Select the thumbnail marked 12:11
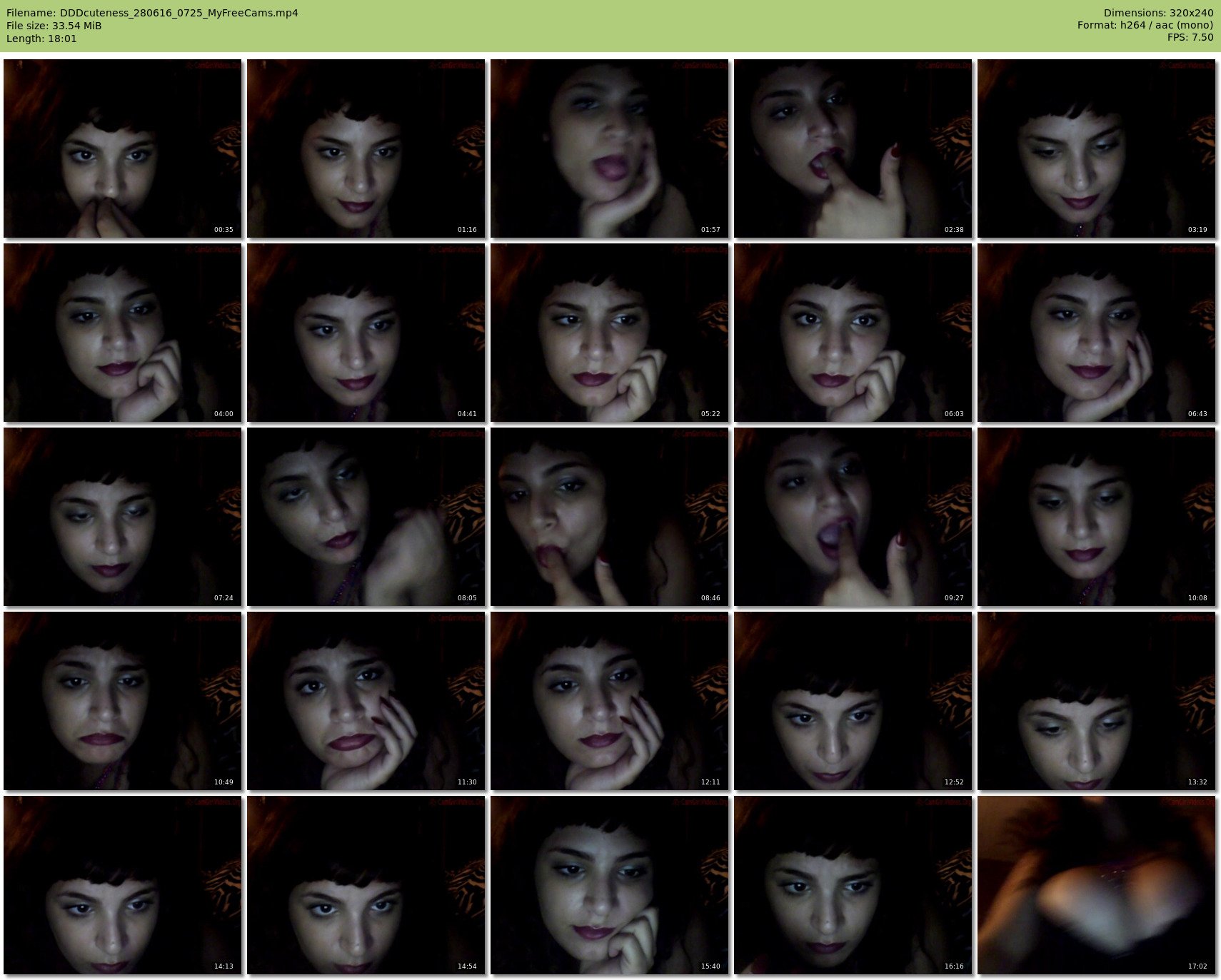This screenshot has width=1221, height=980. pos(609,701)
